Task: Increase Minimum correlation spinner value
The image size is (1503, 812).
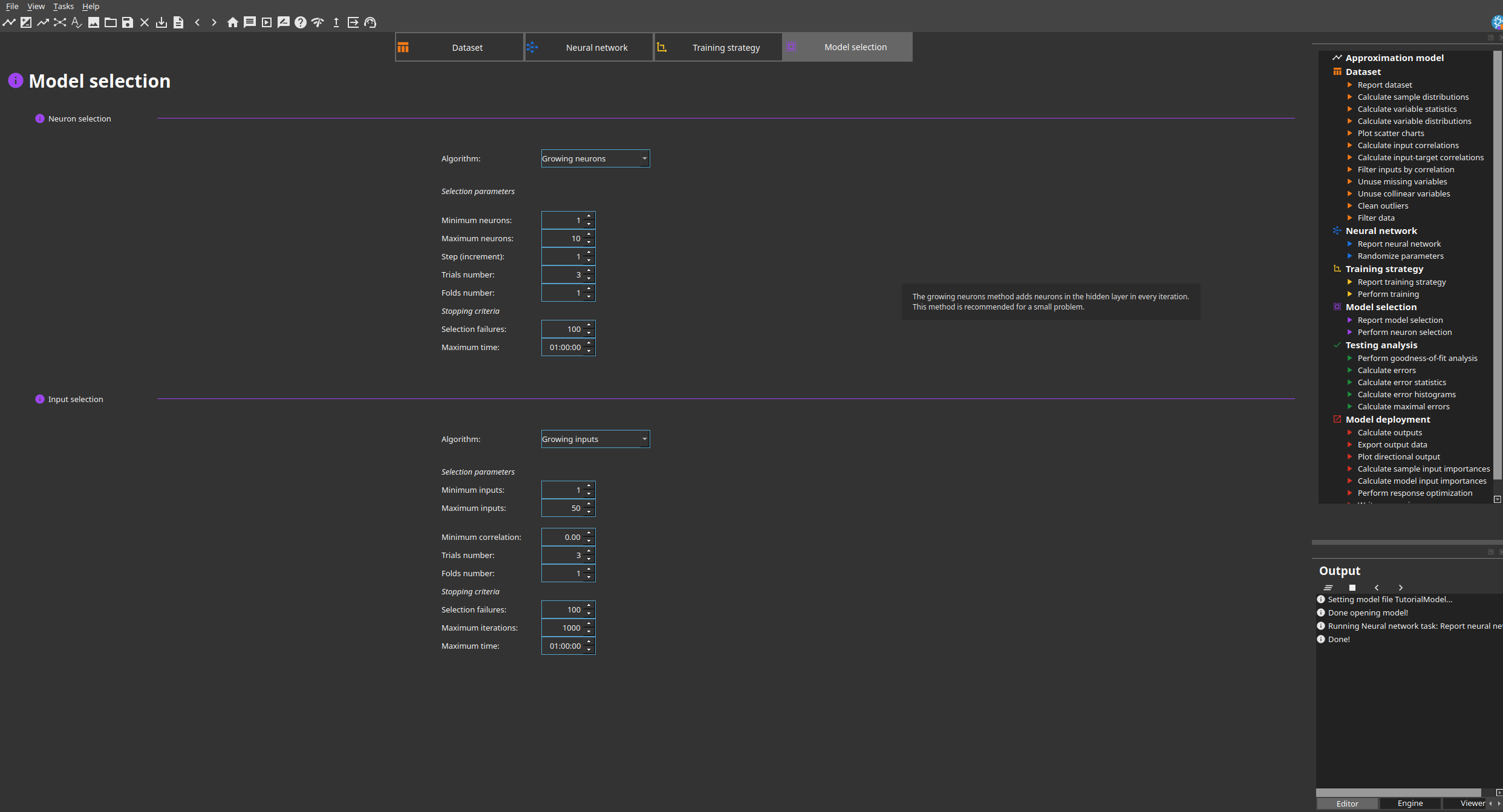Action: click(x=589, y=533)
